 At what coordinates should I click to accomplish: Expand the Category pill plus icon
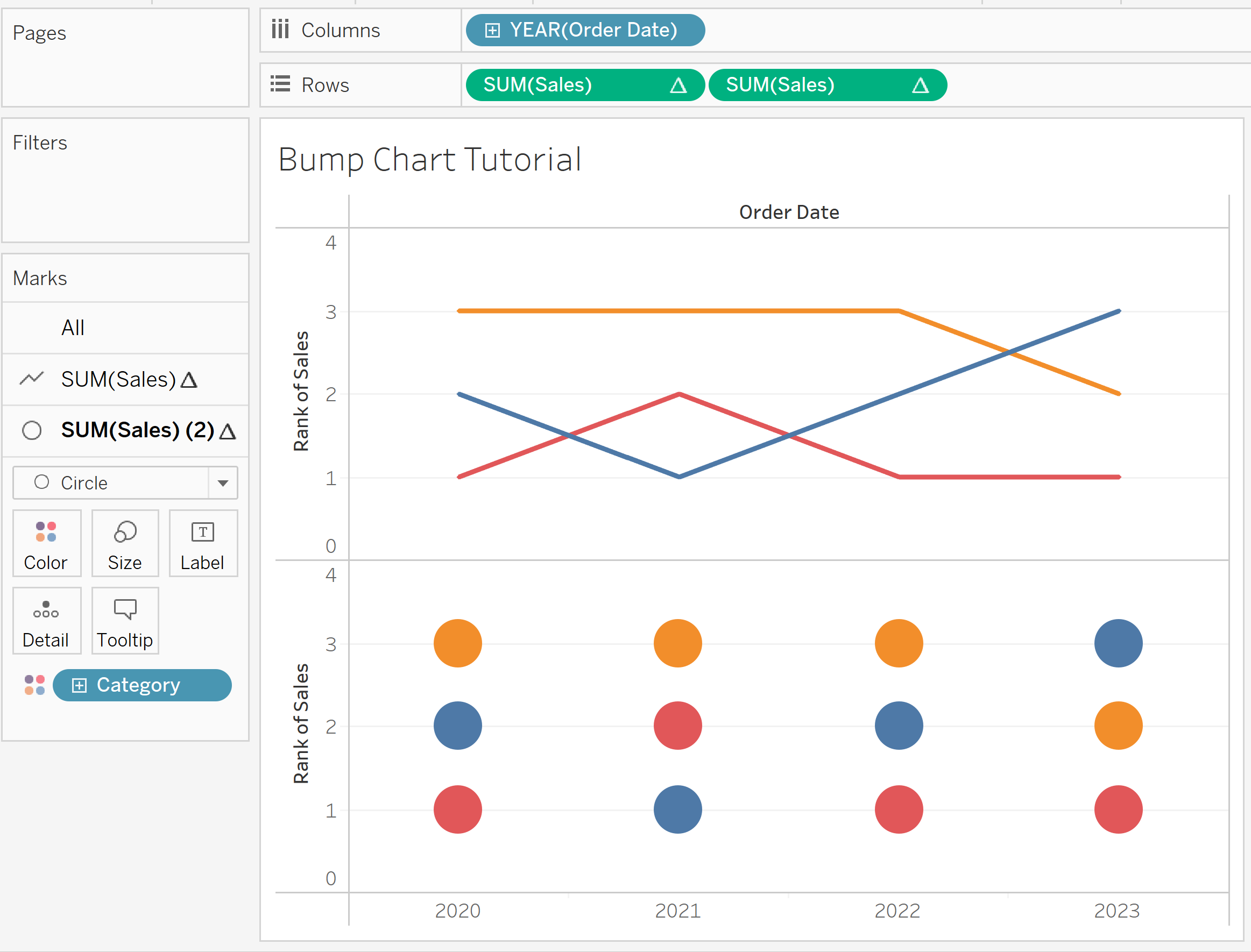coord(79,686)
